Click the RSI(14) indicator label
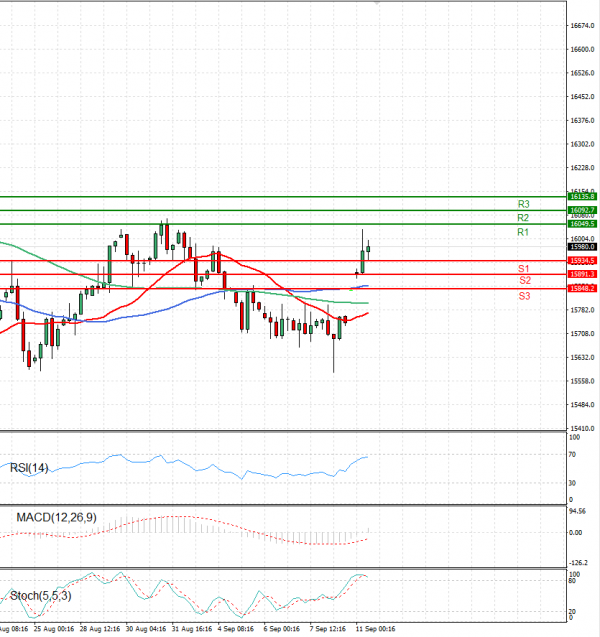Image resolution: width=600 pixels, height=637 pixels. click(29, 468)
